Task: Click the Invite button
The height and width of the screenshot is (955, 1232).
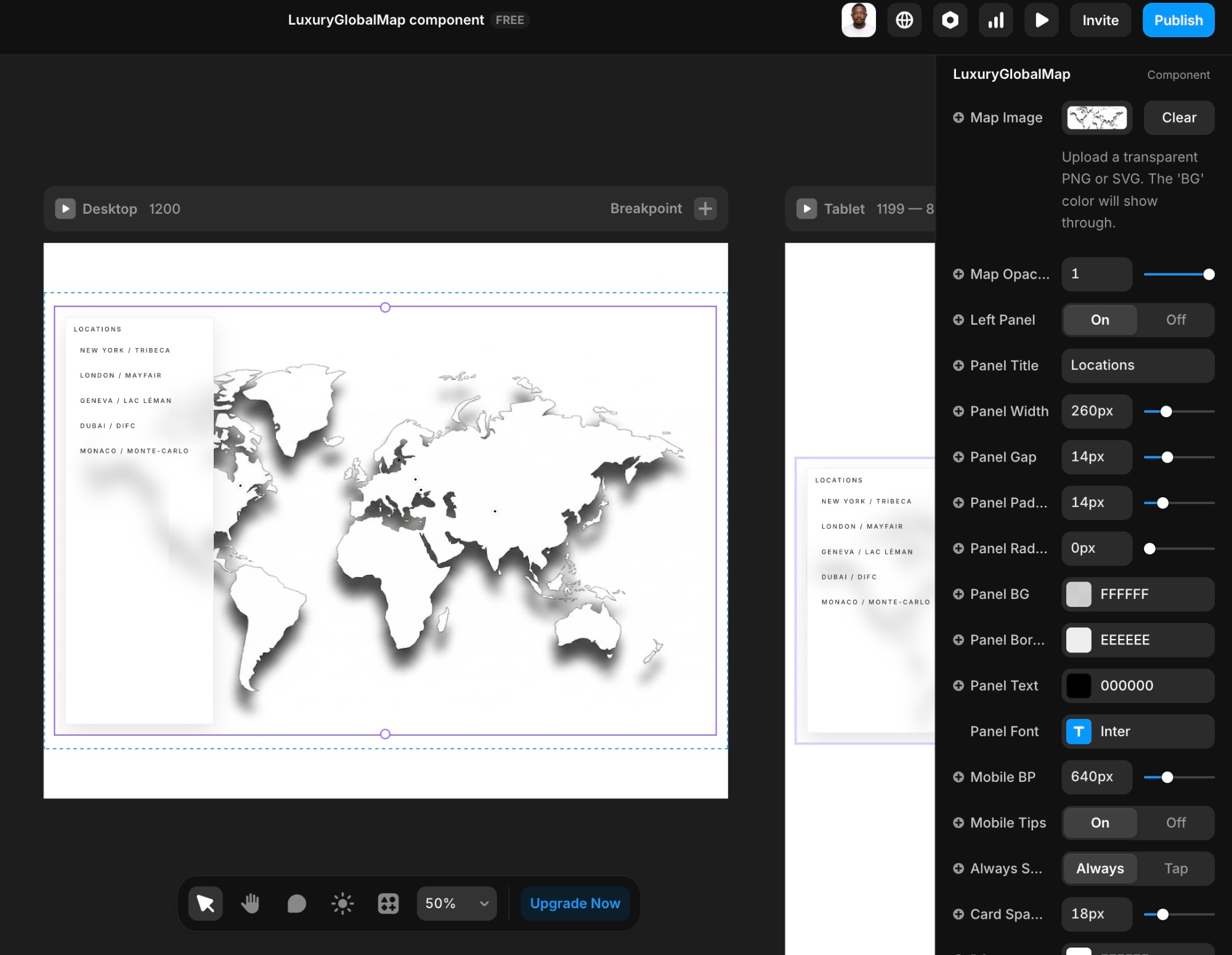Action: (x=1100, y=20)
